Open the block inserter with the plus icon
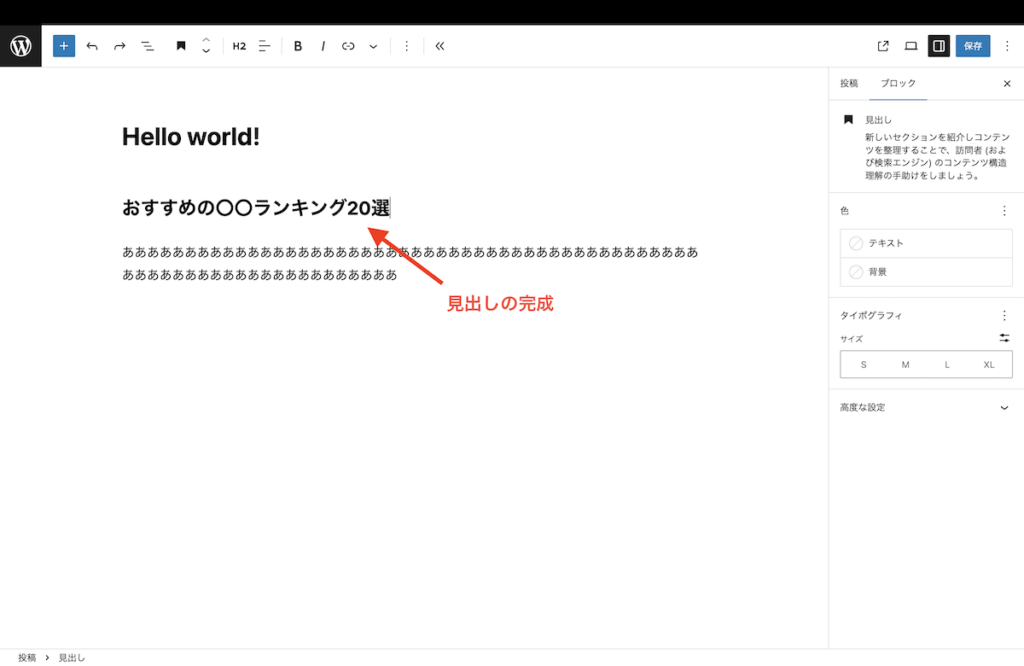Viewport: 1024px width, 666px height. click(x=63, y=45)
